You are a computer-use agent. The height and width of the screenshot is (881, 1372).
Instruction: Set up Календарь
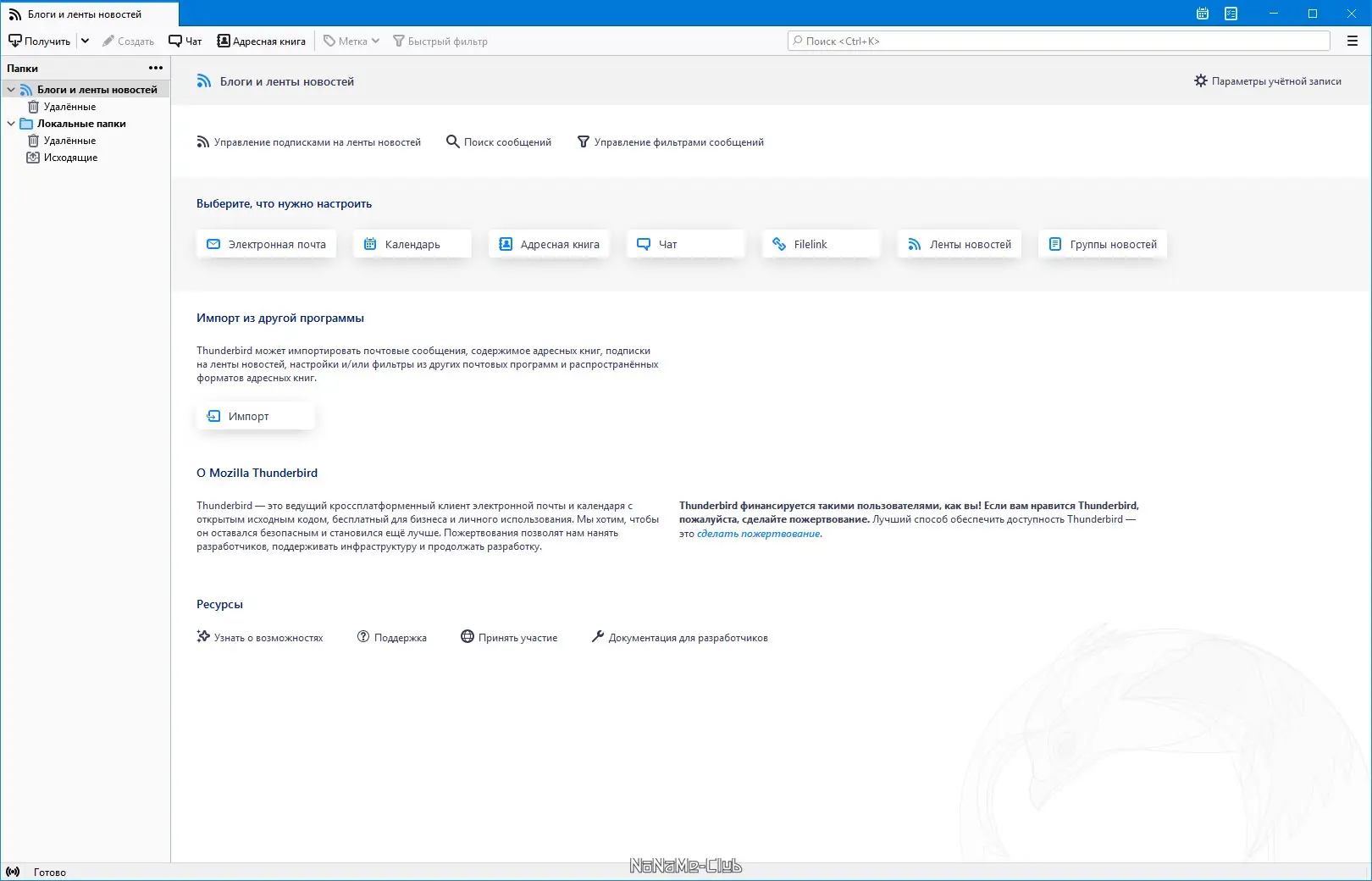(x=412, y=244)
